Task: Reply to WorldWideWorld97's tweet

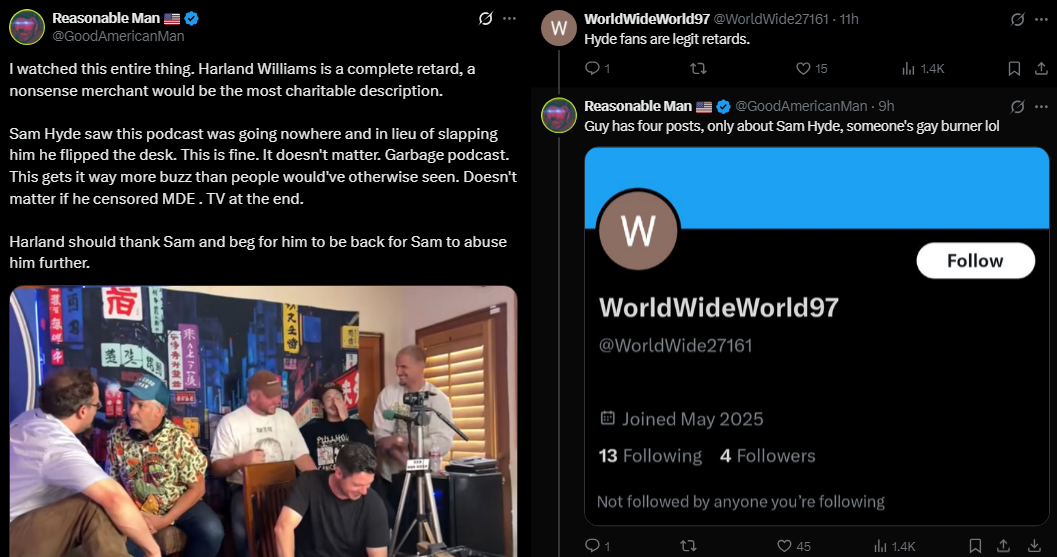Action: point(597,68)
